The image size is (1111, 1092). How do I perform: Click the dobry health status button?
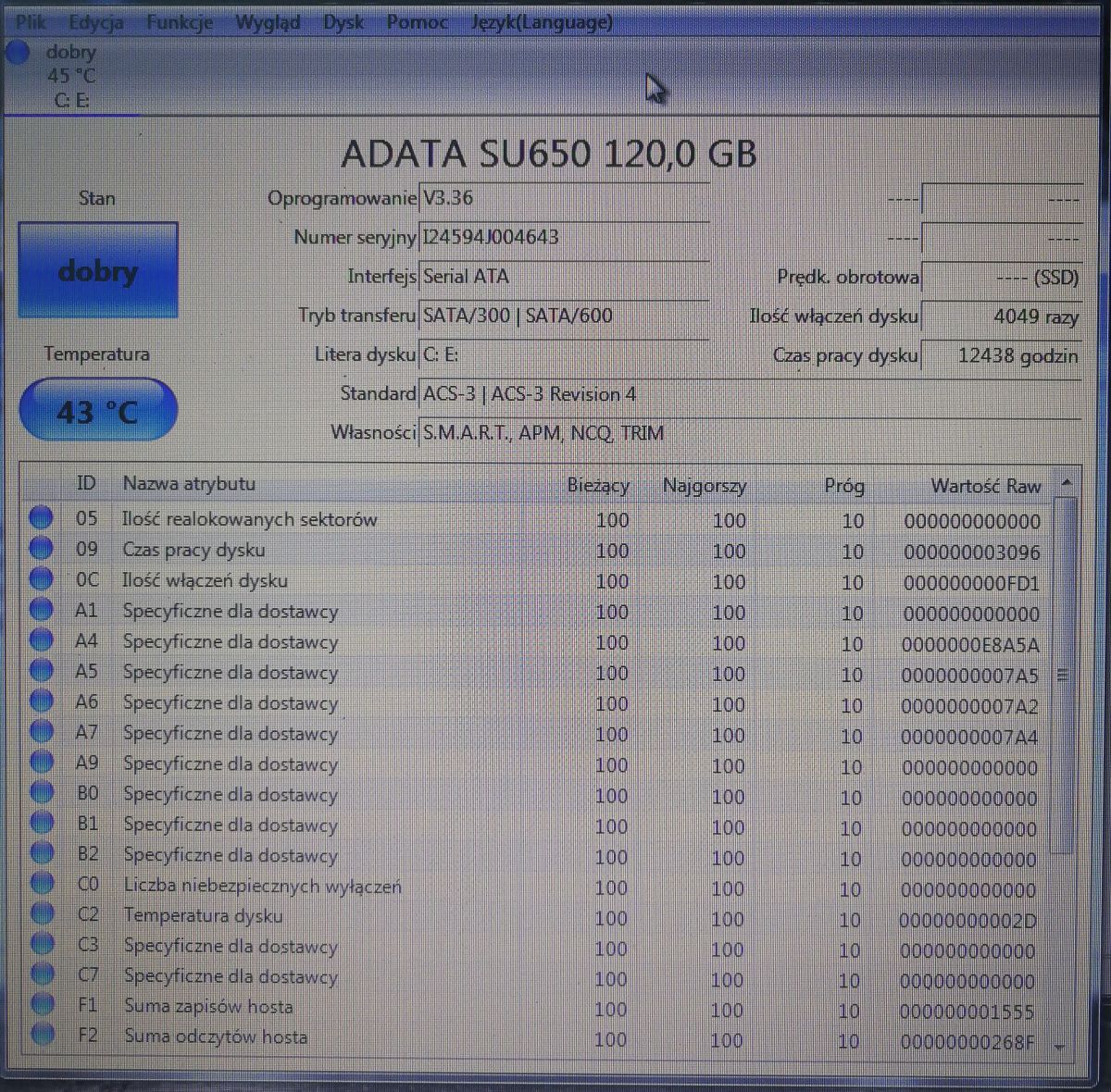point(97,270)
